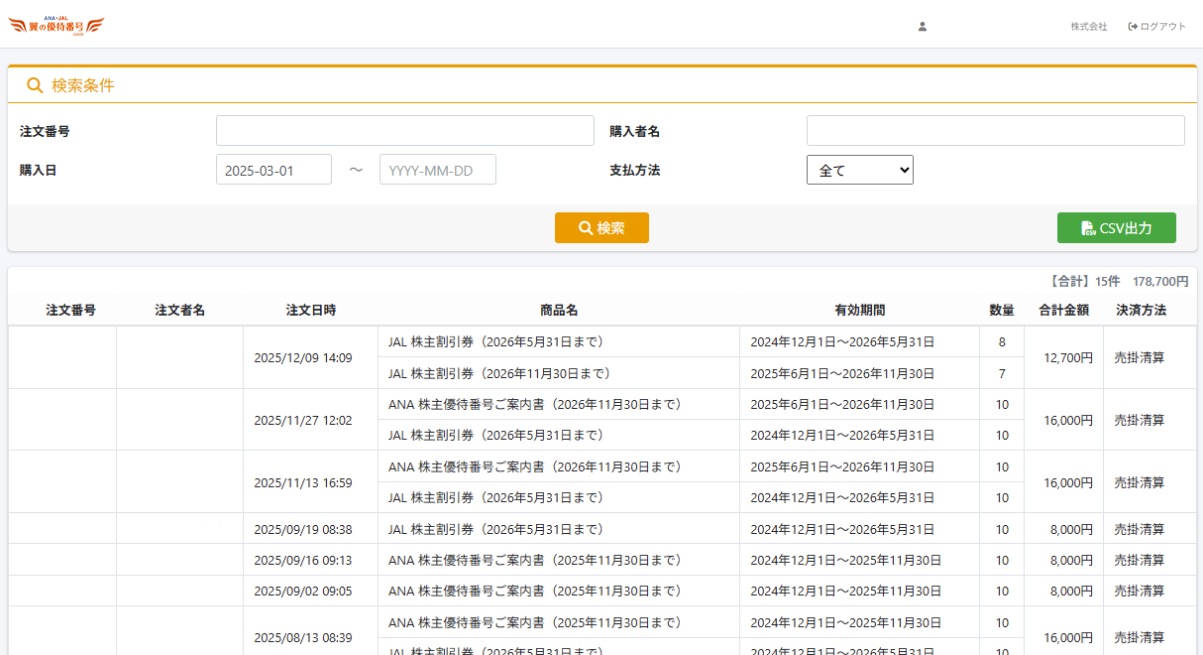
Task: Click the 商品名 column header
Action: (559, 310)
